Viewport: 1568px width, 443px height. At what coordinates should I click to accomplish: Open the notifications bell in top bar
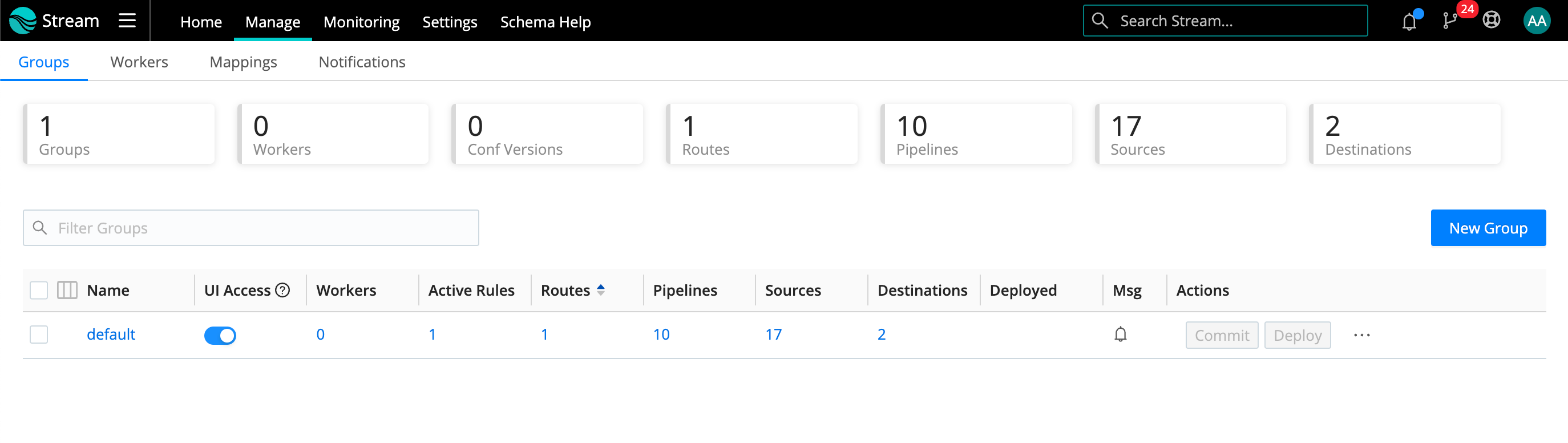1409,21
